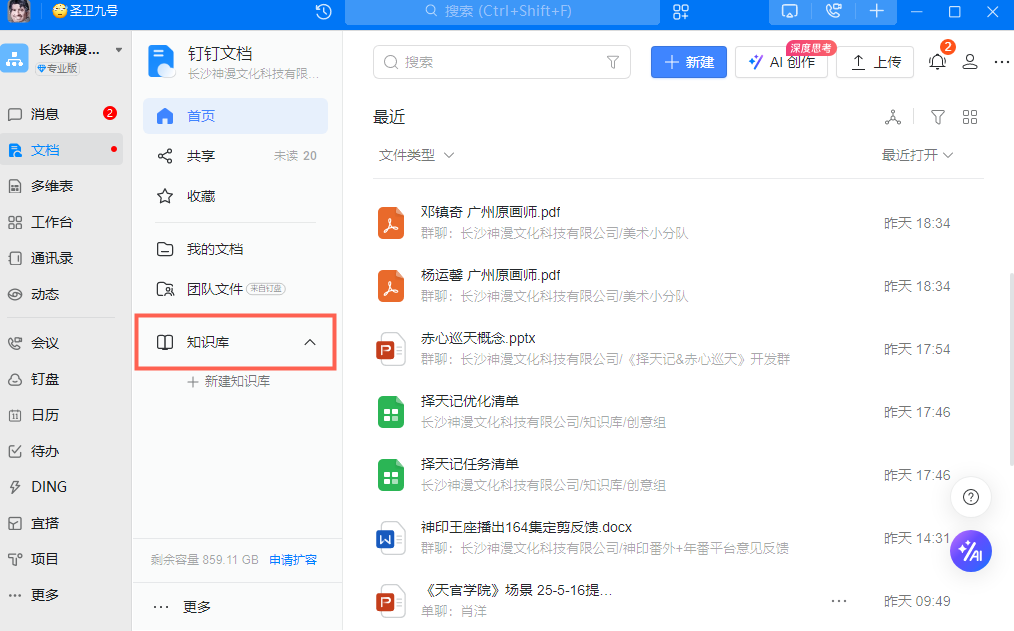This screenshot has height=631, width=1014.
Task: Go to 消息 in left sidebar
Action: pos(45,114)
